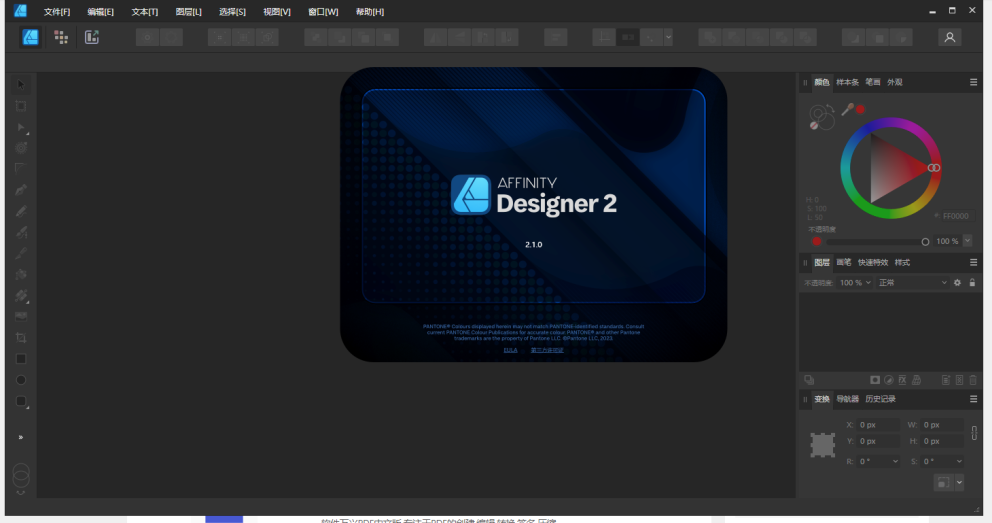Open the EULA link on splash

(511, 350)
